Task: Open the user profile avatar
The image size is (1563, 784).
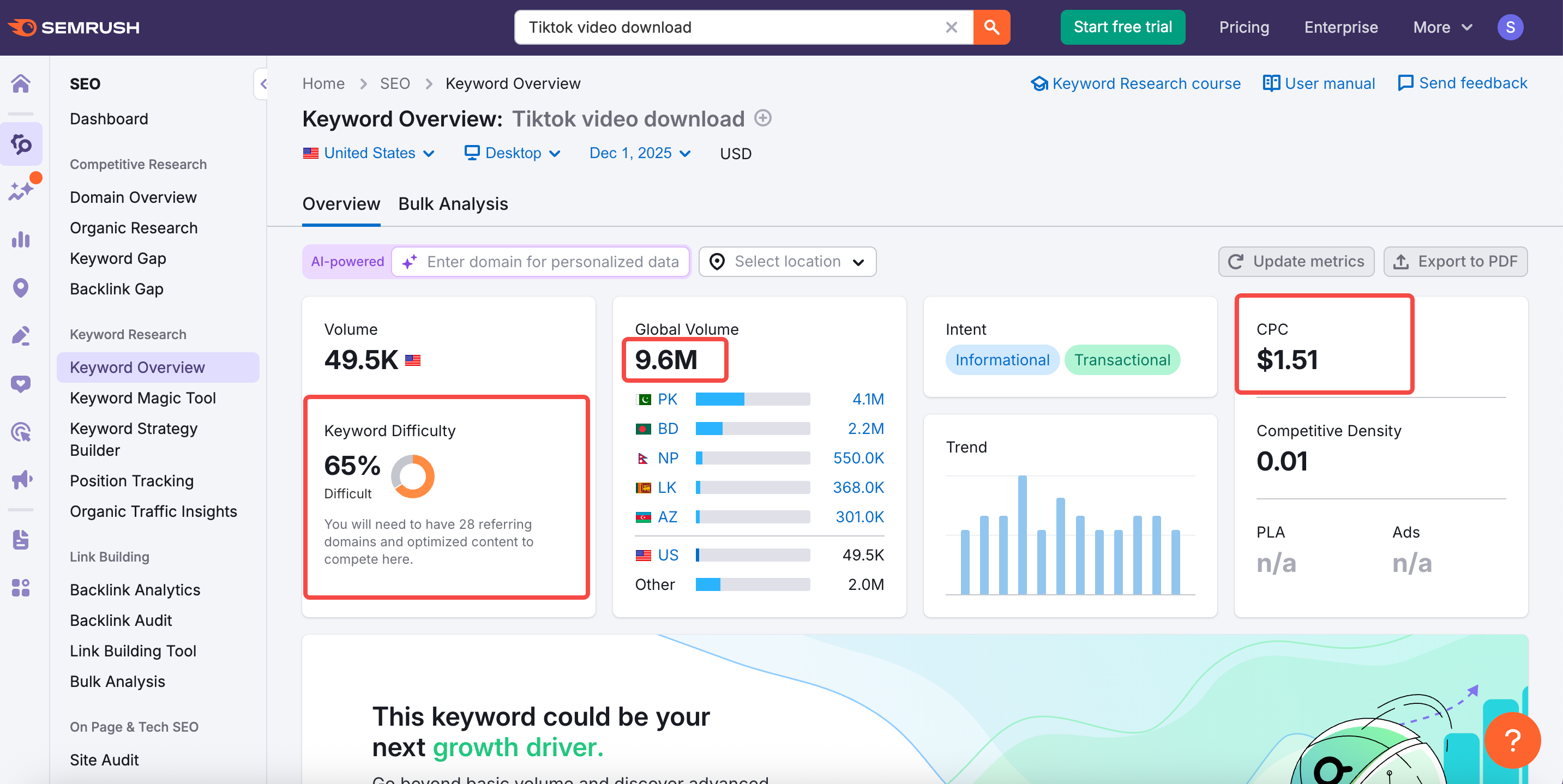Action: (1510, 27)
